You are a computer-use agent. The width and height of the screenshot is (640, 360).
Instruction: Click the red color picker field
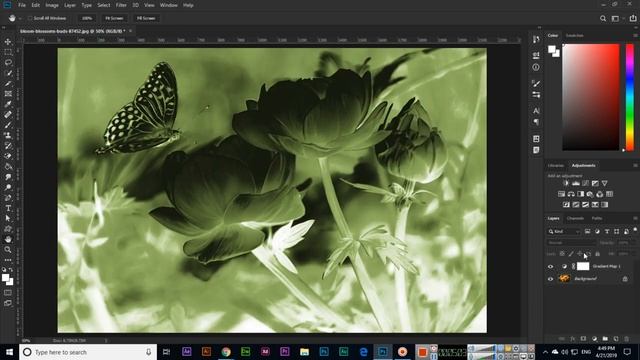(x=591, y=97)
